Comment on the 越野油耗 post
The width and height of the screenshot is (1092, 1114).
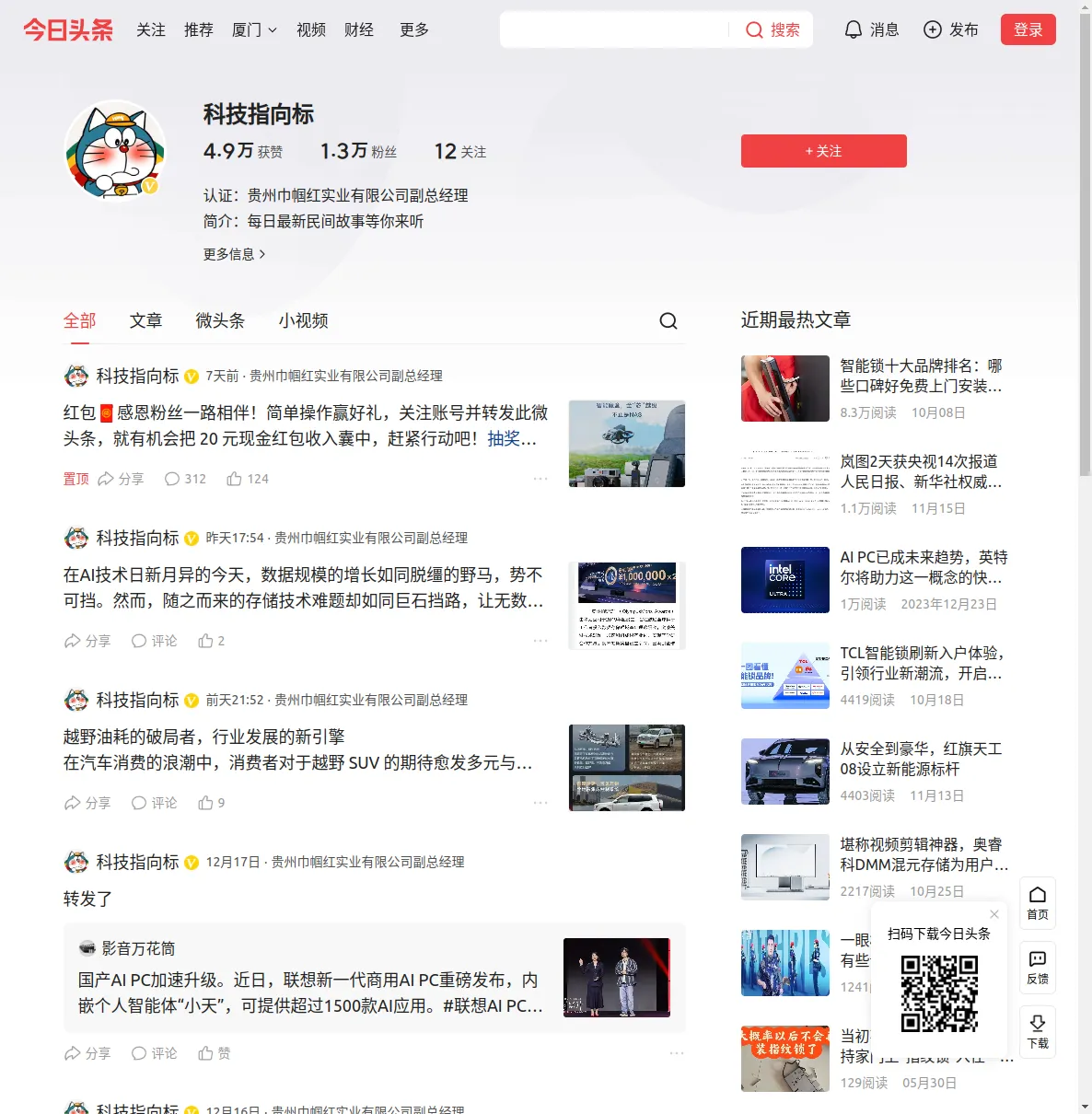point(154,803)
